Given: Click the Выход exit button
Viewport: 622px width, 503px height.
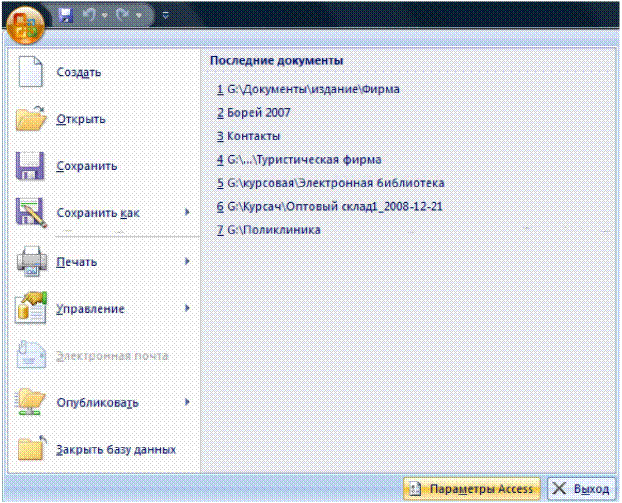Looking at the screenshot, I should (x=582, y=489).
